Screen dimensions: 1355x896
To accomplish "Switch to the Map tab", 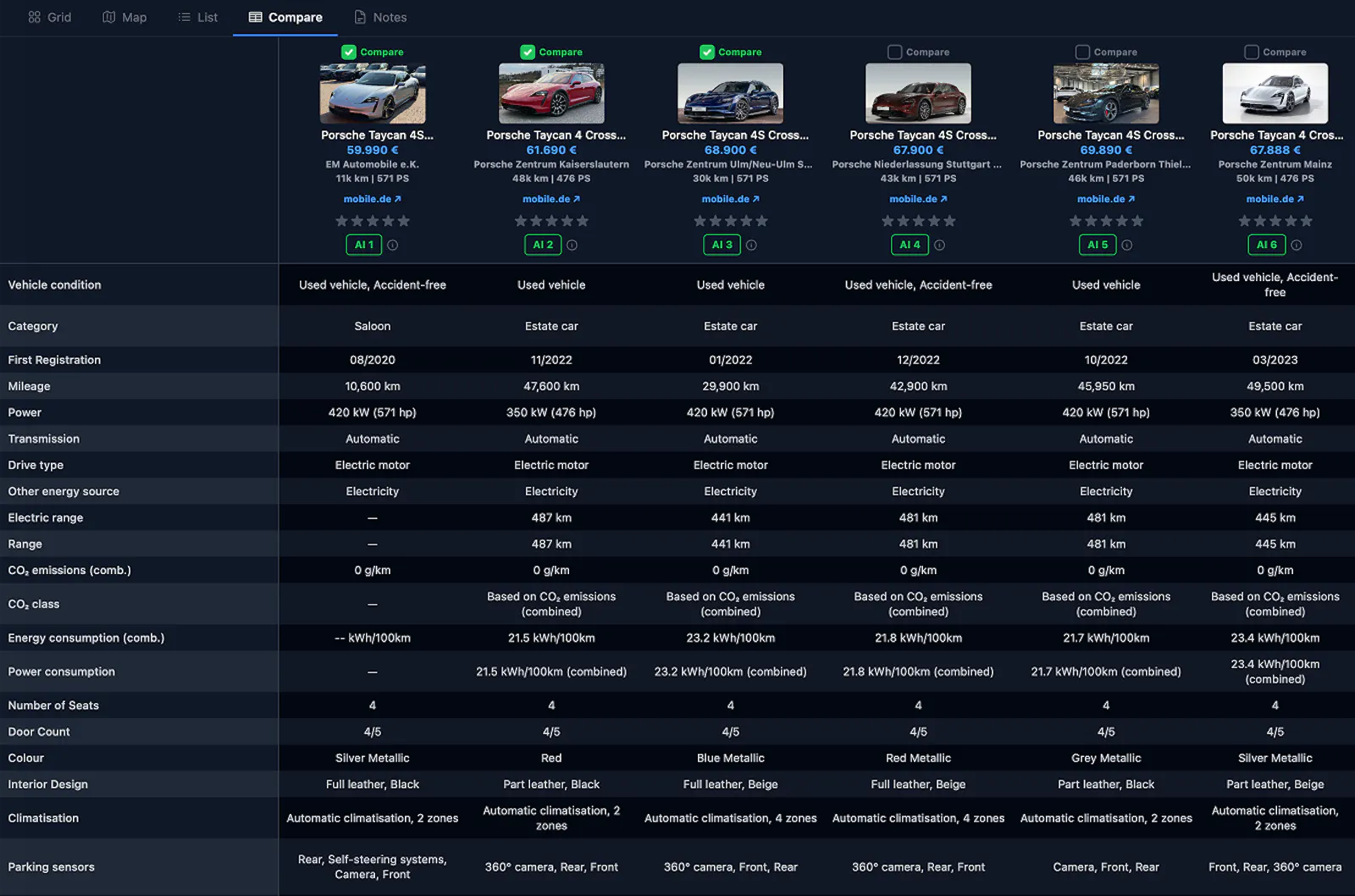I will click(x=124, y=17).
